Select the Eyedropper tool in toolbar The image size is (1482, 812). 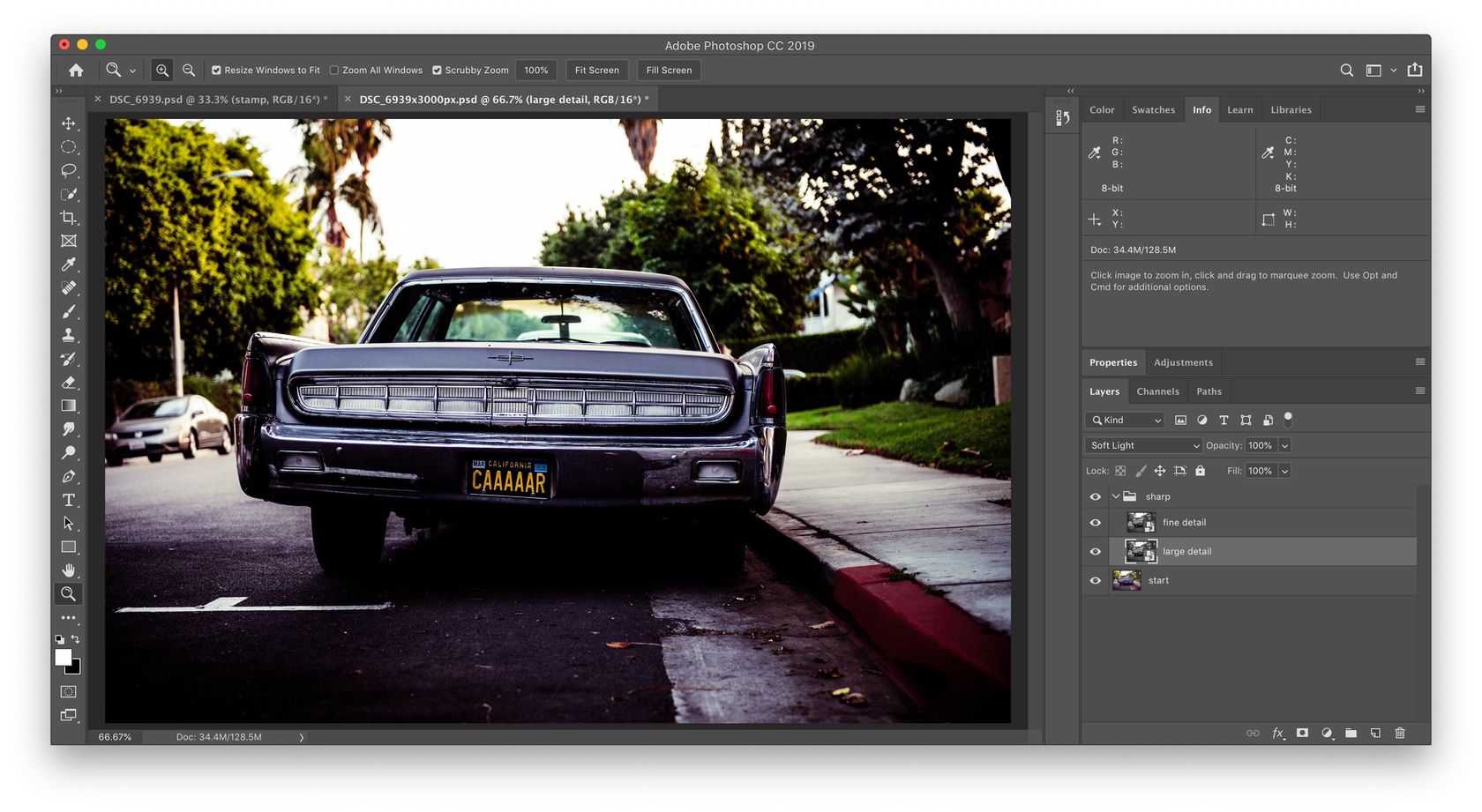[68, 264]
